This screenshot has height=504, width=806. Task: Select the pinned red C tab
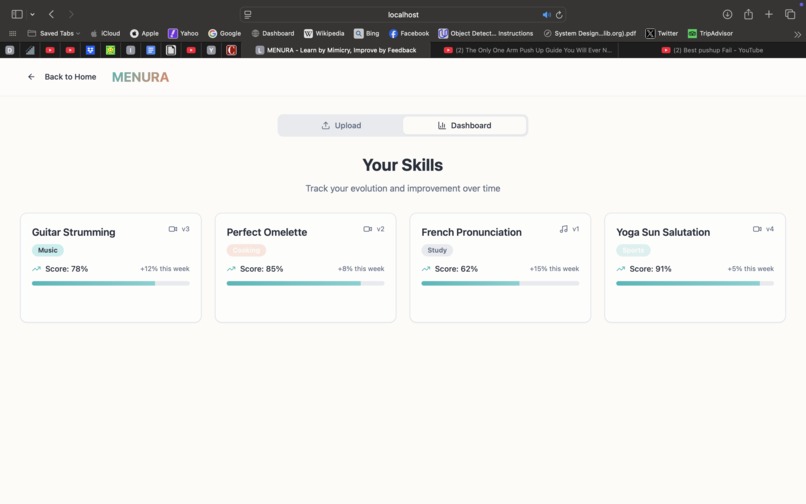coord(231,50)
